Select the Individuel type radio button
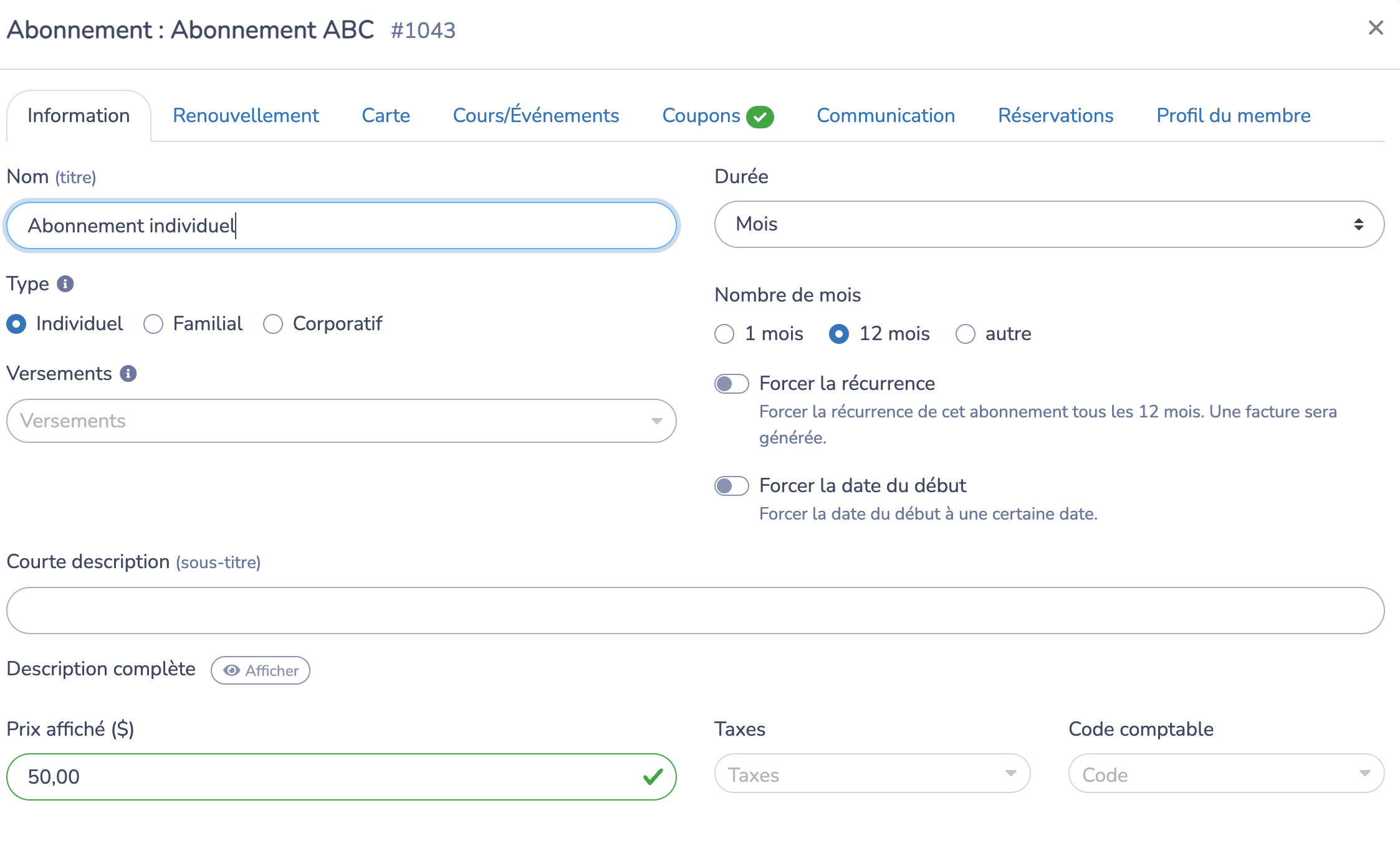Viewport: 1400px width, 851px height. (x=16, y=324)
